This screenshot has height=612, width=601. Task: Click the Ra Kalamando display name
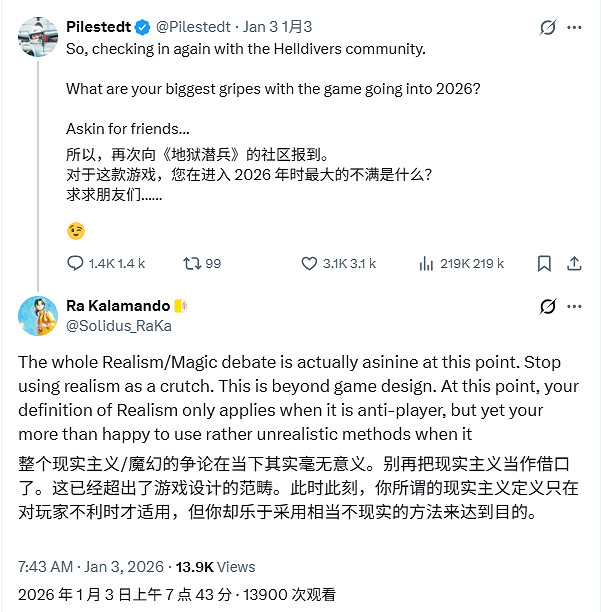117,306
